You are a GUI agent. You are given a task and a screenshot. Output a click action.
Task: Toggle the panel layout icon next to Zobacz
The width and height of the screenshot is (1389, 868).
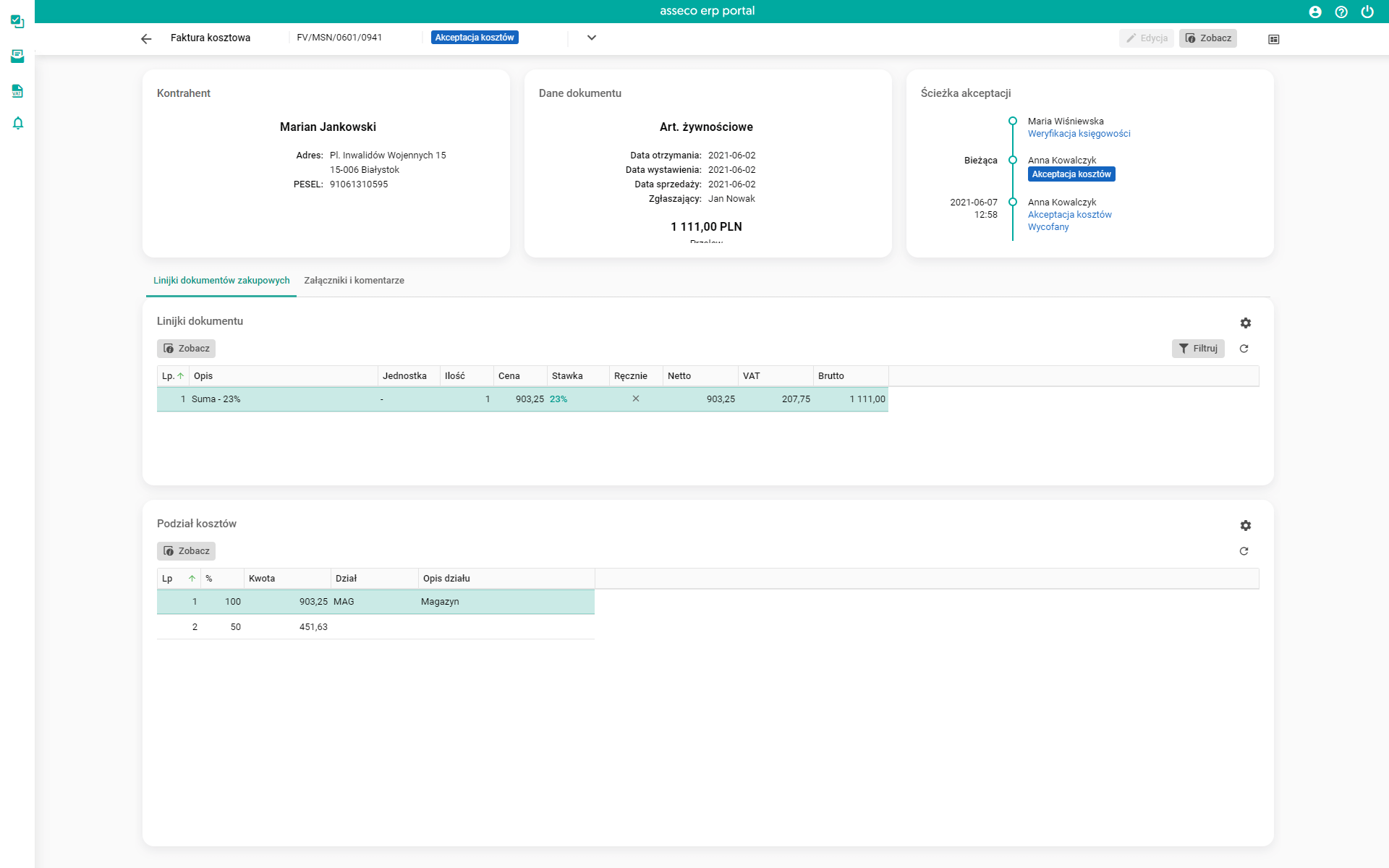coord(1273,39)
